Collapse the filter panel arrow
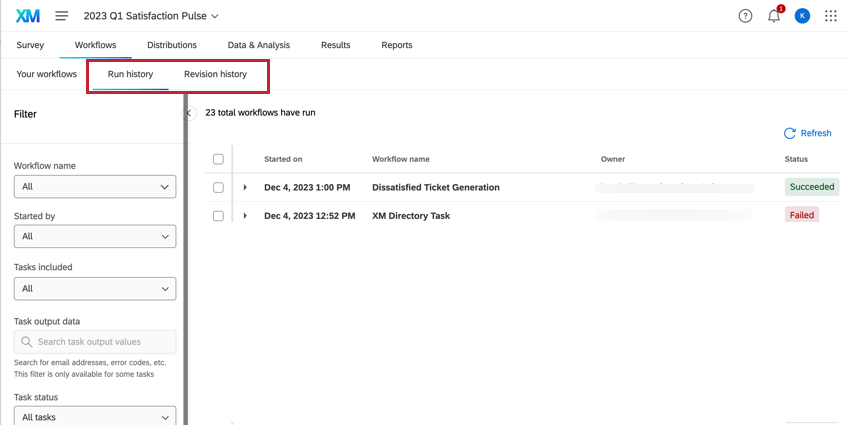The image size is (850, 425). tap(189, 113)
